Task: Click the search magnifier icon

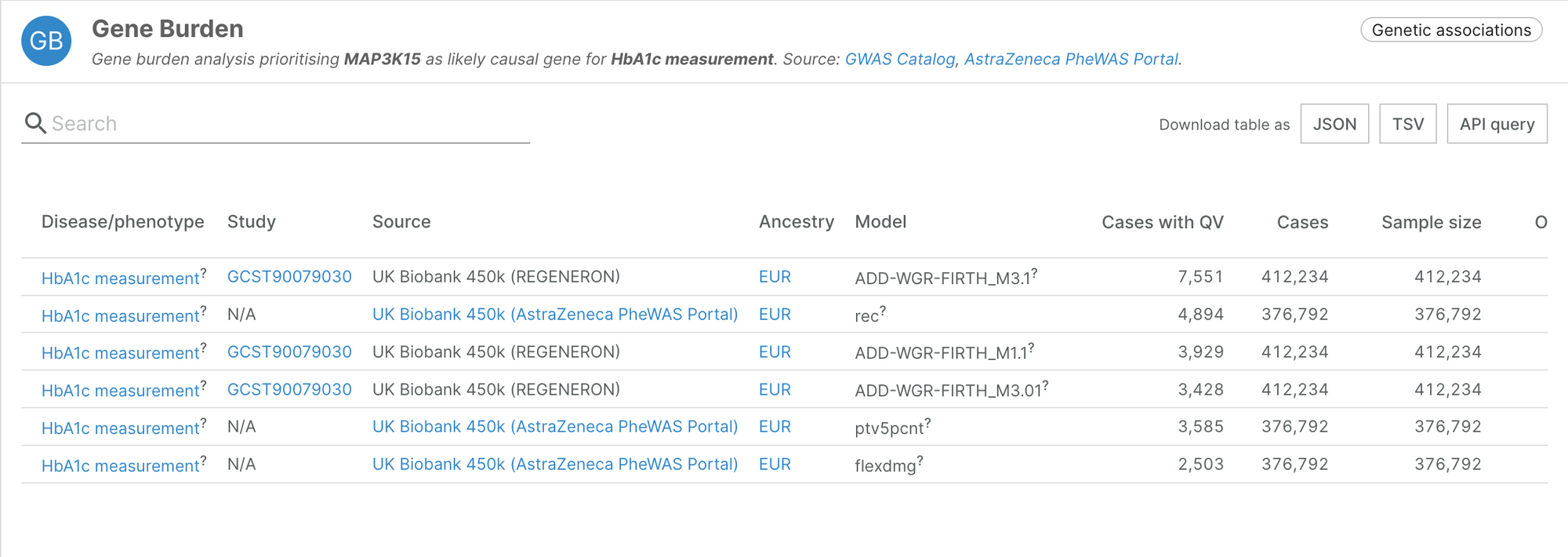Action: (x=34, y=123)
